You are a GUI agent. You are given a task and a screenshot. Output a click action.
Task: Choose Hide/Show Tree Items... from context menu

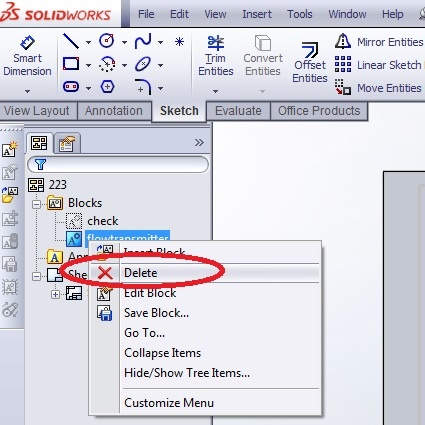[205, 373]
